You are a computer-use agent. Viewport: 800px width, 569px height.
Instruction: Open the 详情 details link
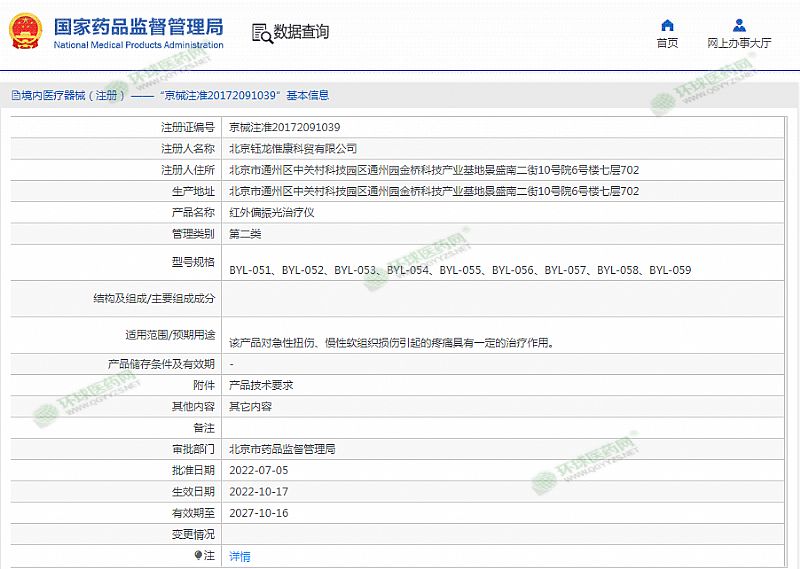point(240,556)
